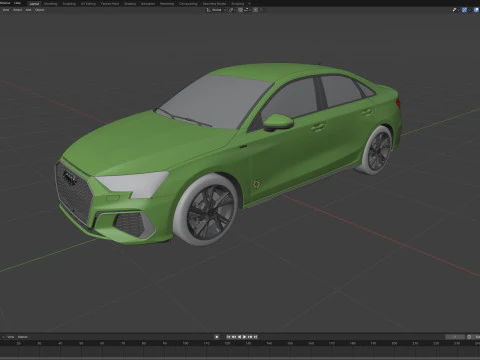Image resolution: width=480 pixels, height=360 pixels.
Task: Open the Texture Paint workspace tab
Action: (x=110, y=4)
